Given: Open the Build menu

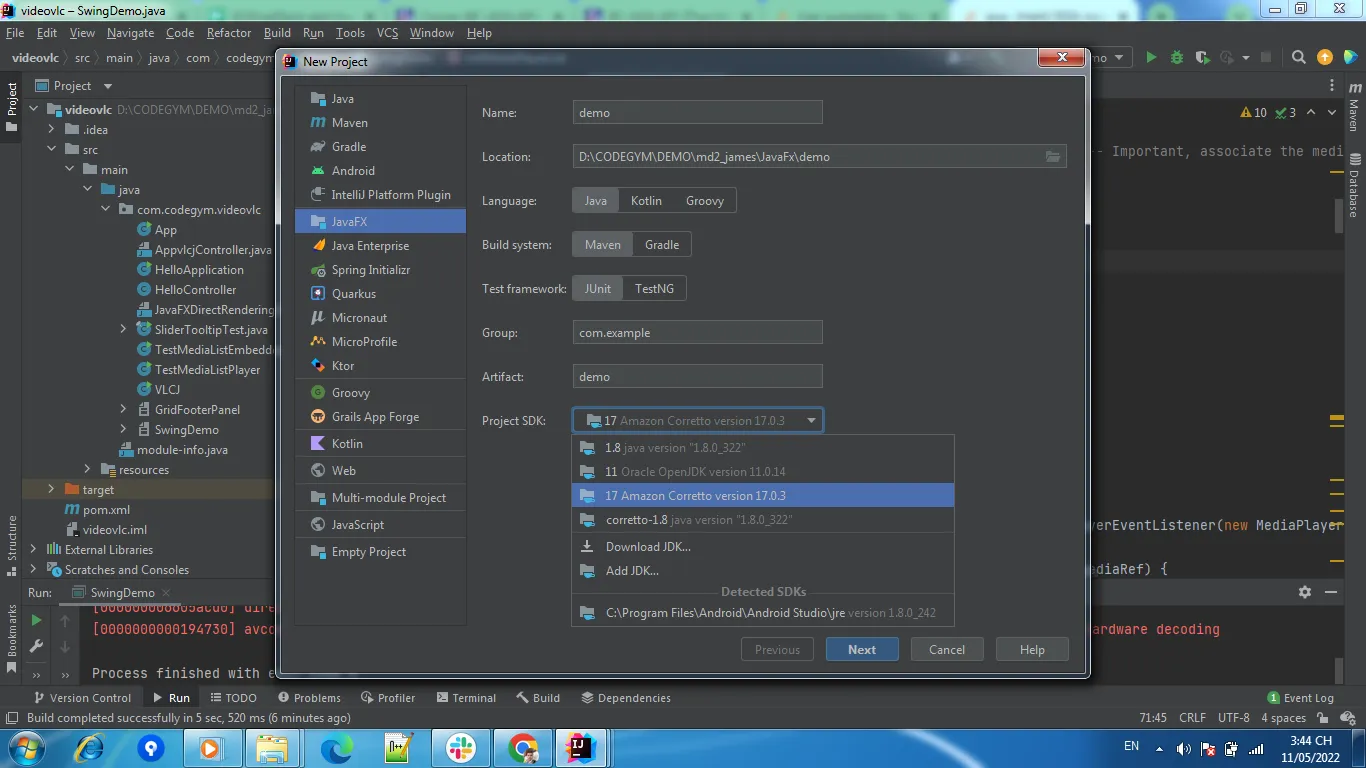Looking at the screenshot, I should (277, 33).
